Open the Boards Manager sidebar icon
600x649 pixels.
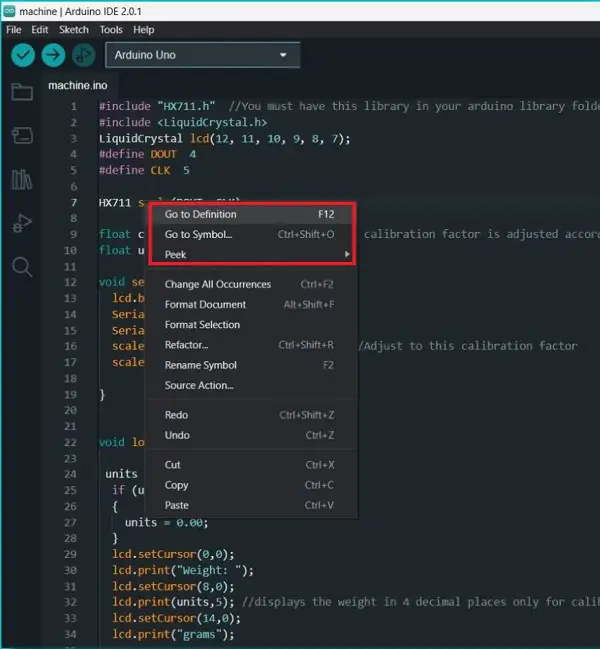tap(22, 135)
